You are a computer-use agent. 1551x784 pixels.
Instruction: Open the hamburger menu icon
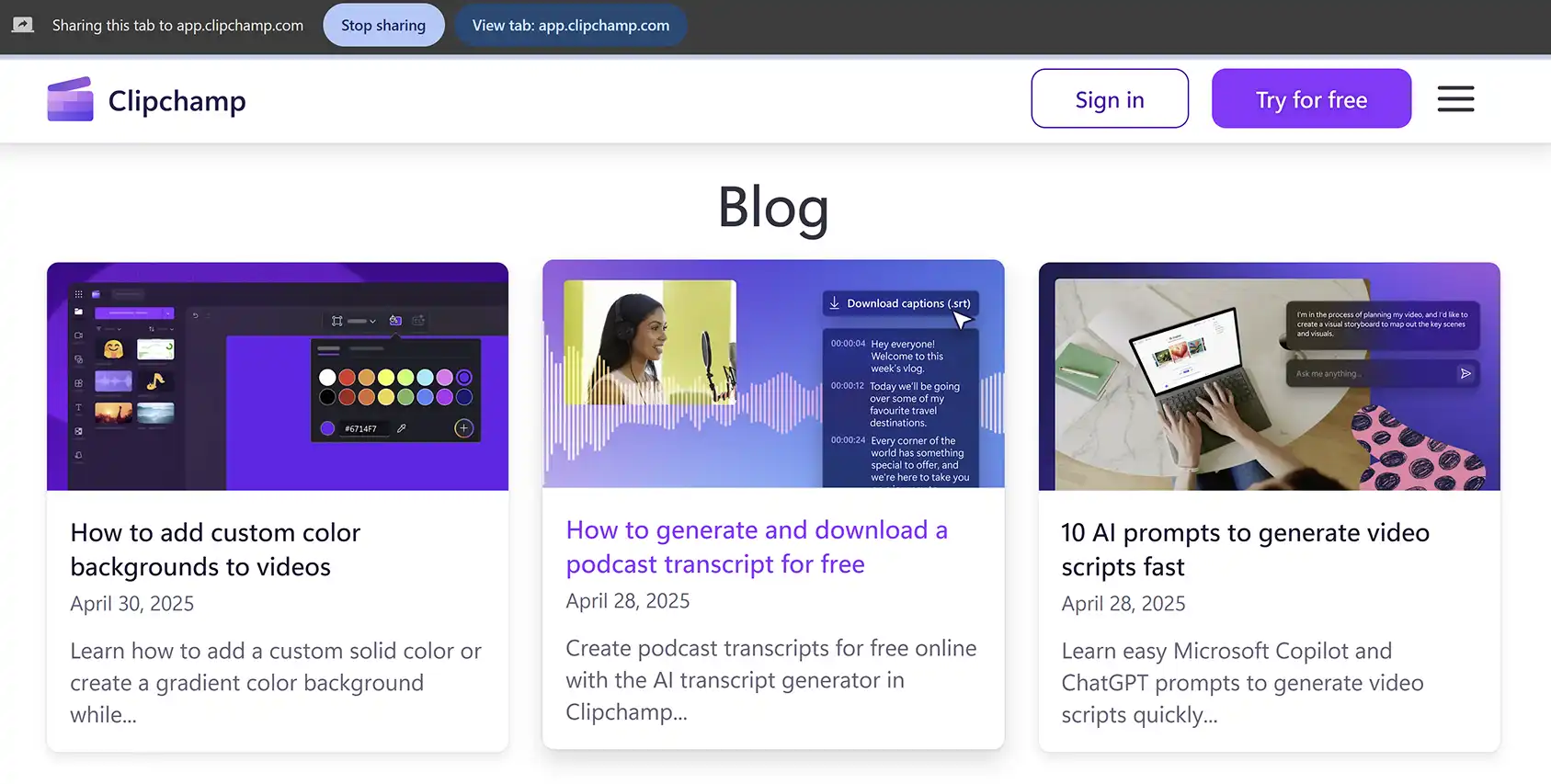pos(1455,98)
